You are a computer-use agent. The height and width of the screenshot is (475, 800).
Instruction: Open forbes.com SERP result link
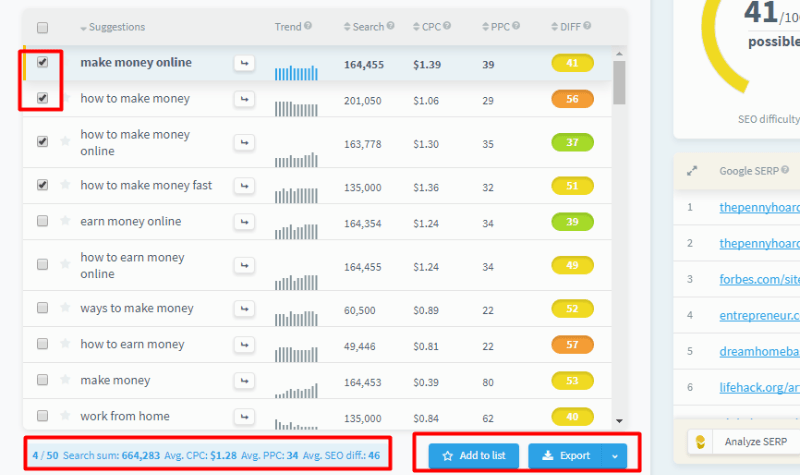(x=760, y=279)
